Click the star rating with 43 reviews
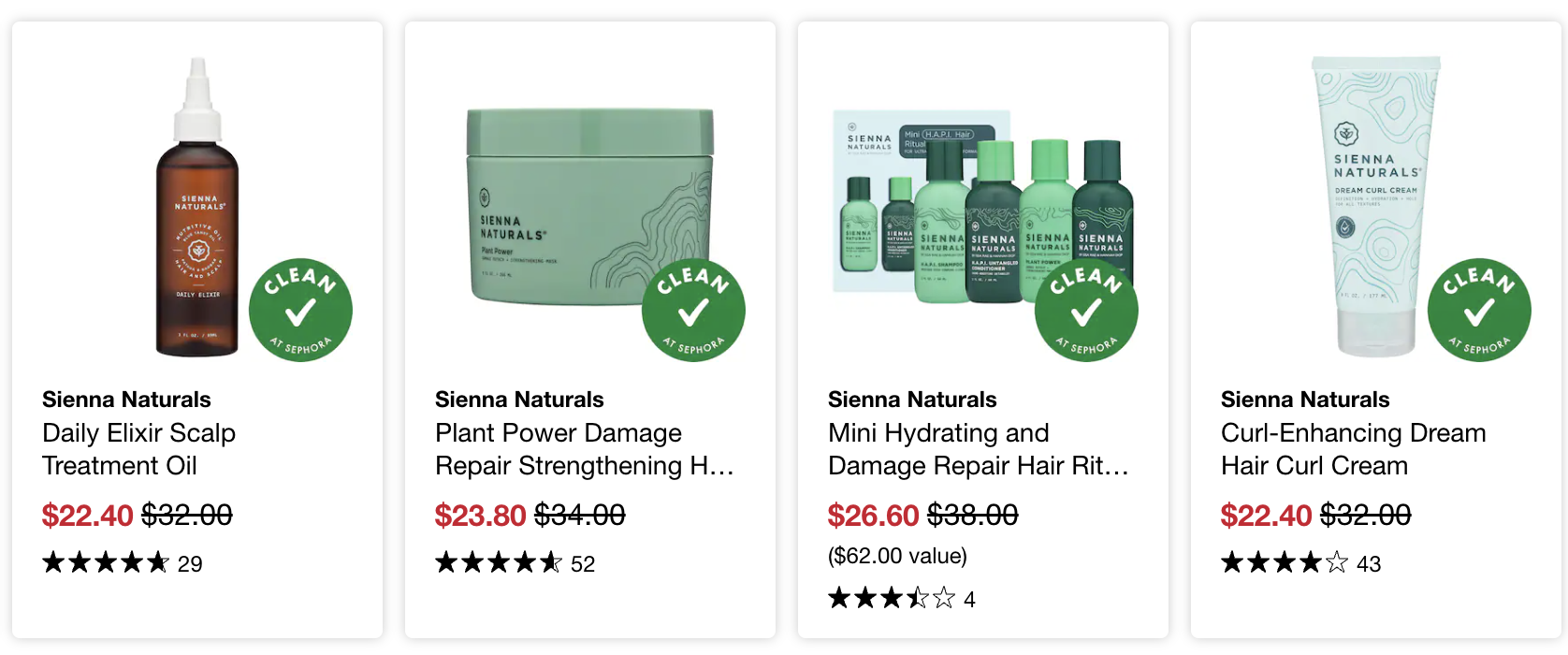The height and width of the screenshot is (655, 1568). (1301, 563)
